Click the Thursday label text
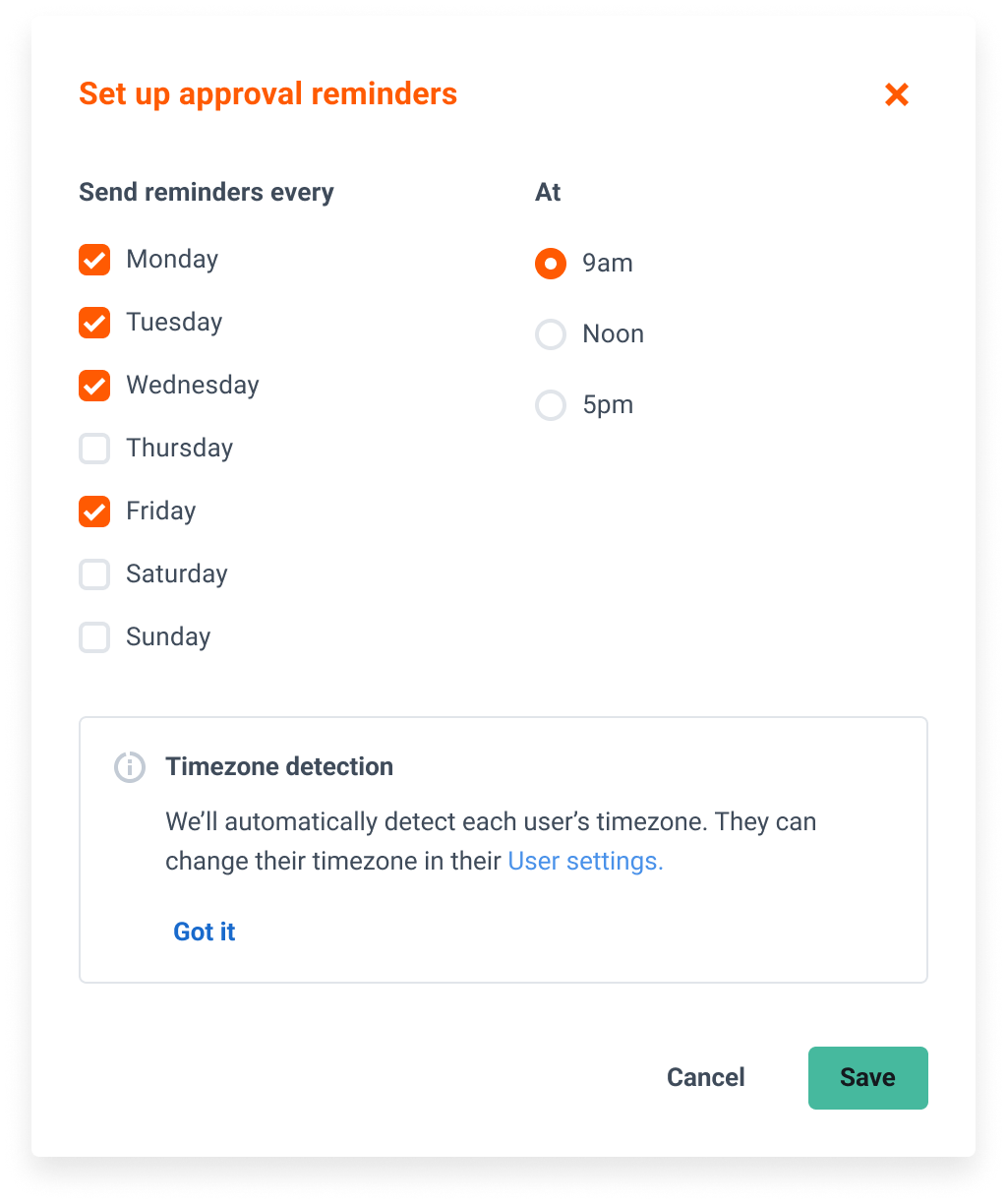Image resolution: width=1007 pixels, height=1204 pixels. point(180,449)
